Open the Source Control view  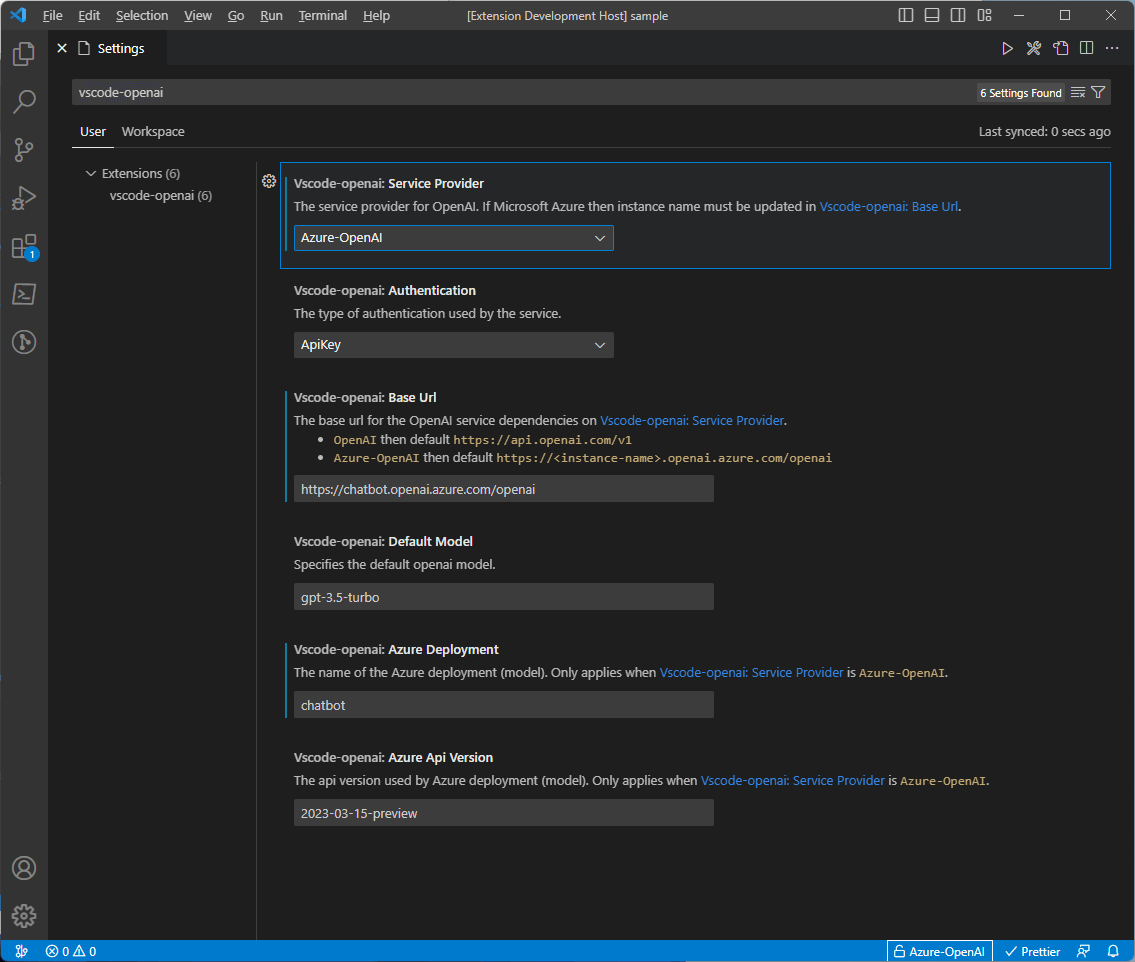pyautogui.click(x=24, y=150)
